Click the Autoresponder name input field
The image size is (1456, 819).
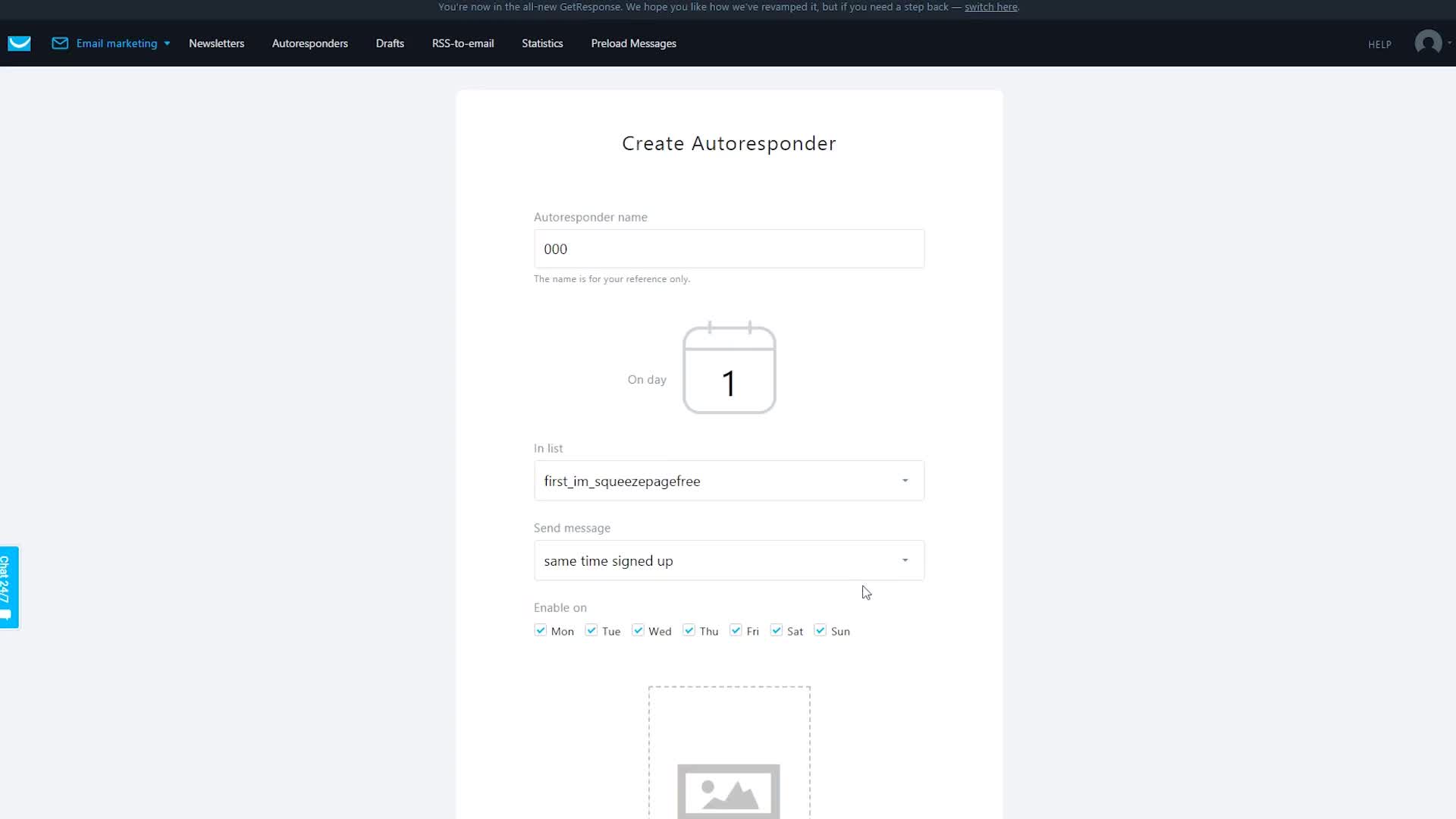[x=728, y=249]
